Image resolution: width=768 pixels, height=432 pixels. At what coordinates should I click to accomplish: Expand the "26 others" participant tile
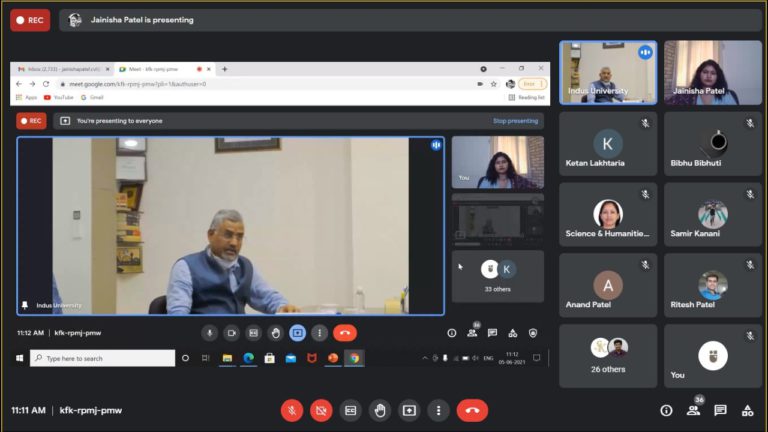[607, 355]
